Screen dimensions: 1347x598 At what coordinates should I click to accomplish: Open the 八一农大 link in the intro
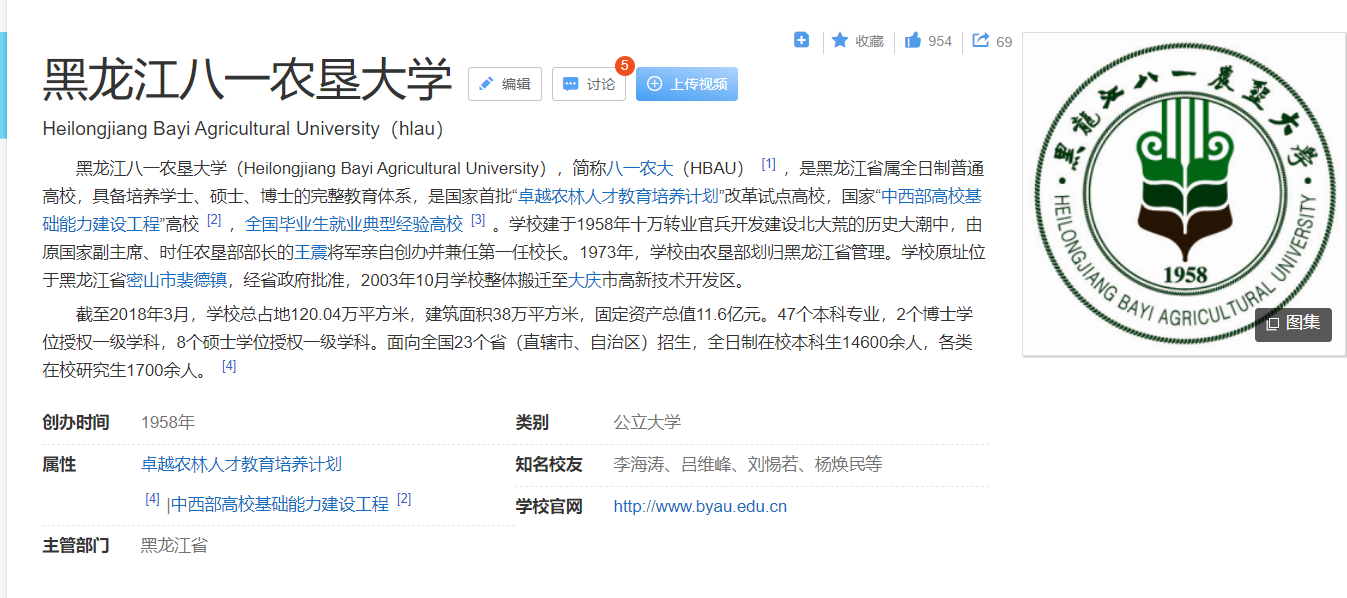641,168
